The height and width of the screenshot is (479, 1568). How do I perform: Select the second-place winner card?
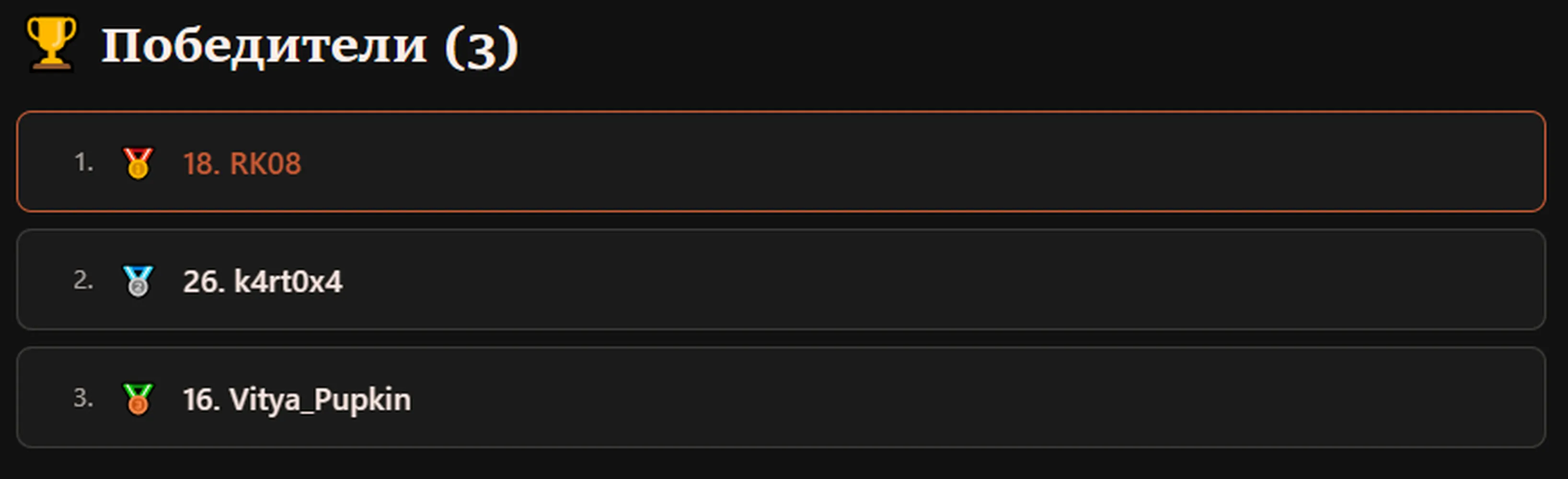pyautogui.click(x=781, y=280)
